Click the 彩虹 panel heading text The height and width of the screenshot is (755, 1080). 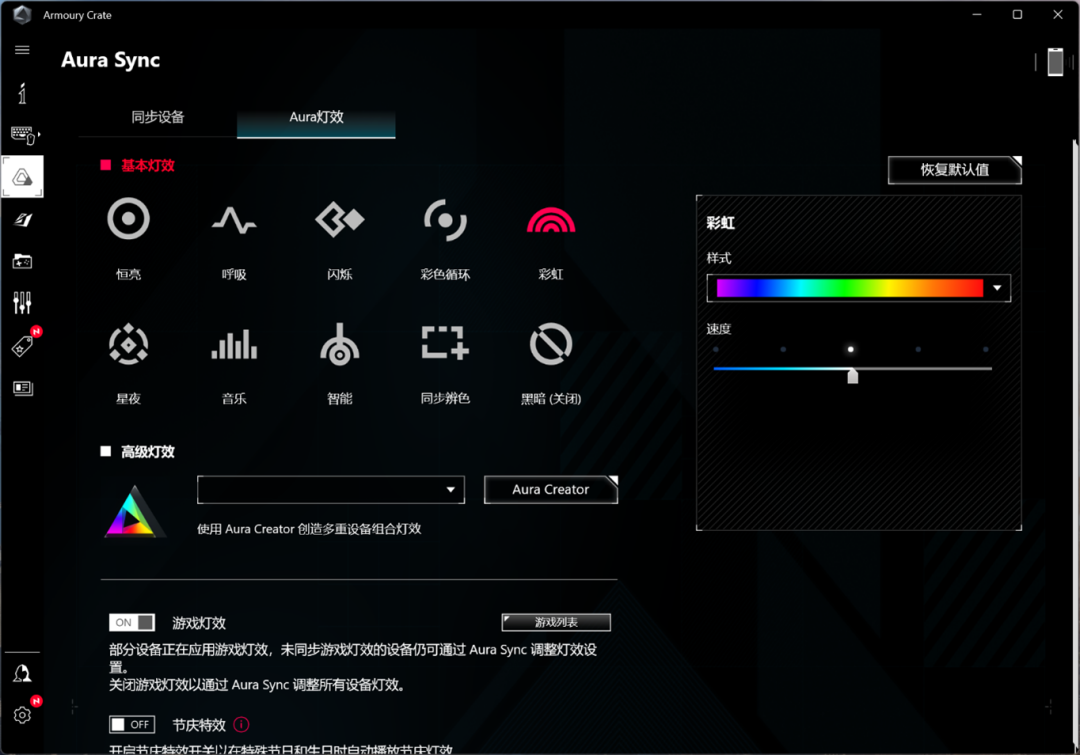720,223
